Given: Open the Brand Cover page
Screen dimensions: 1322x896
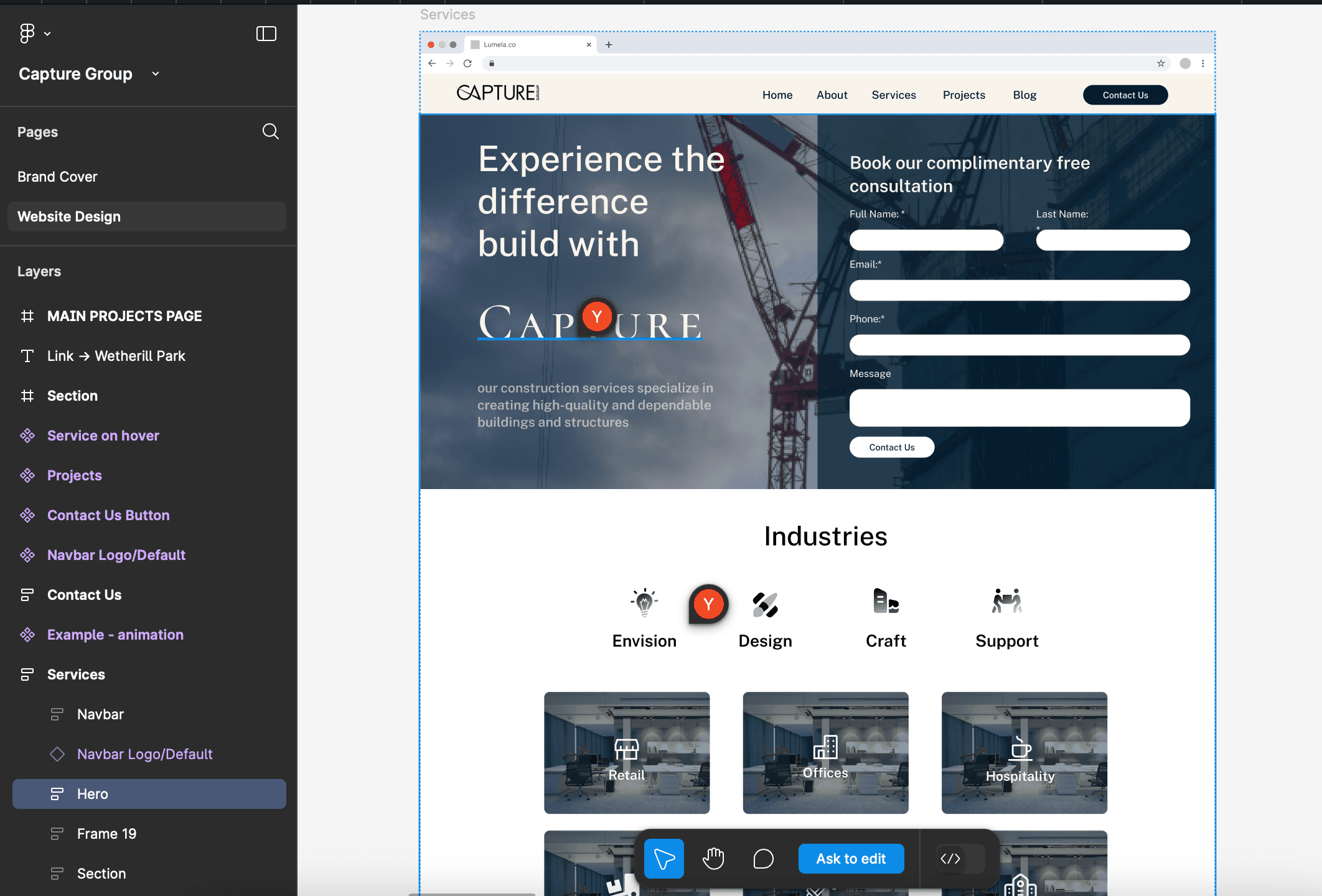Looking at the screenshot, I should pos(57,177).
